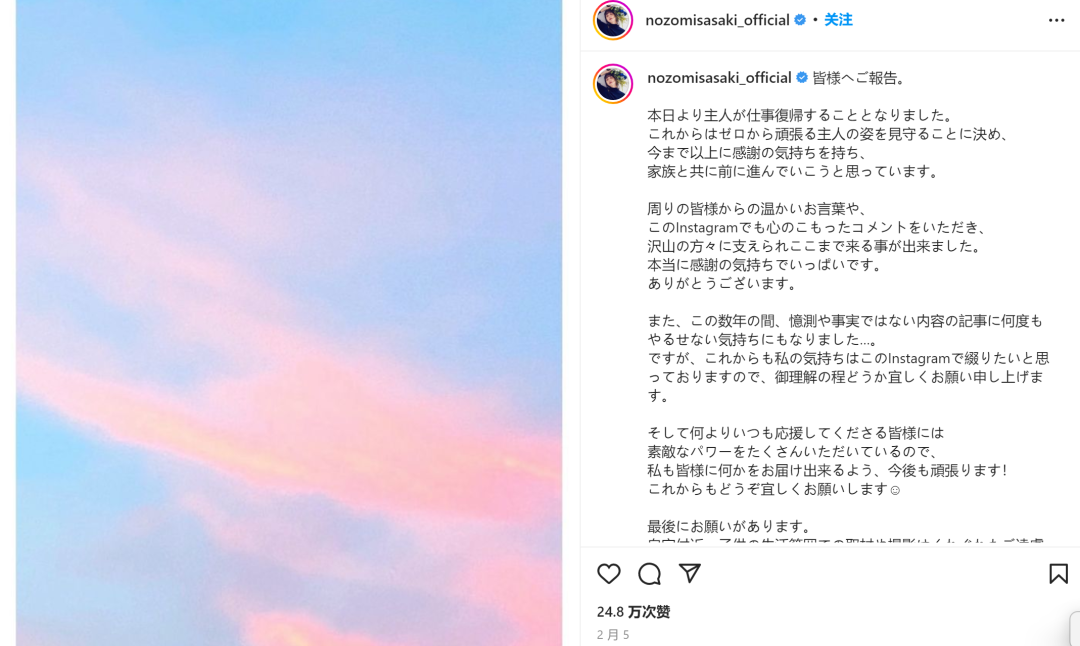This screenshot has height=646, width=1080.
Task: Share the post via paper plane icon
Action: (x=689, y=573)
